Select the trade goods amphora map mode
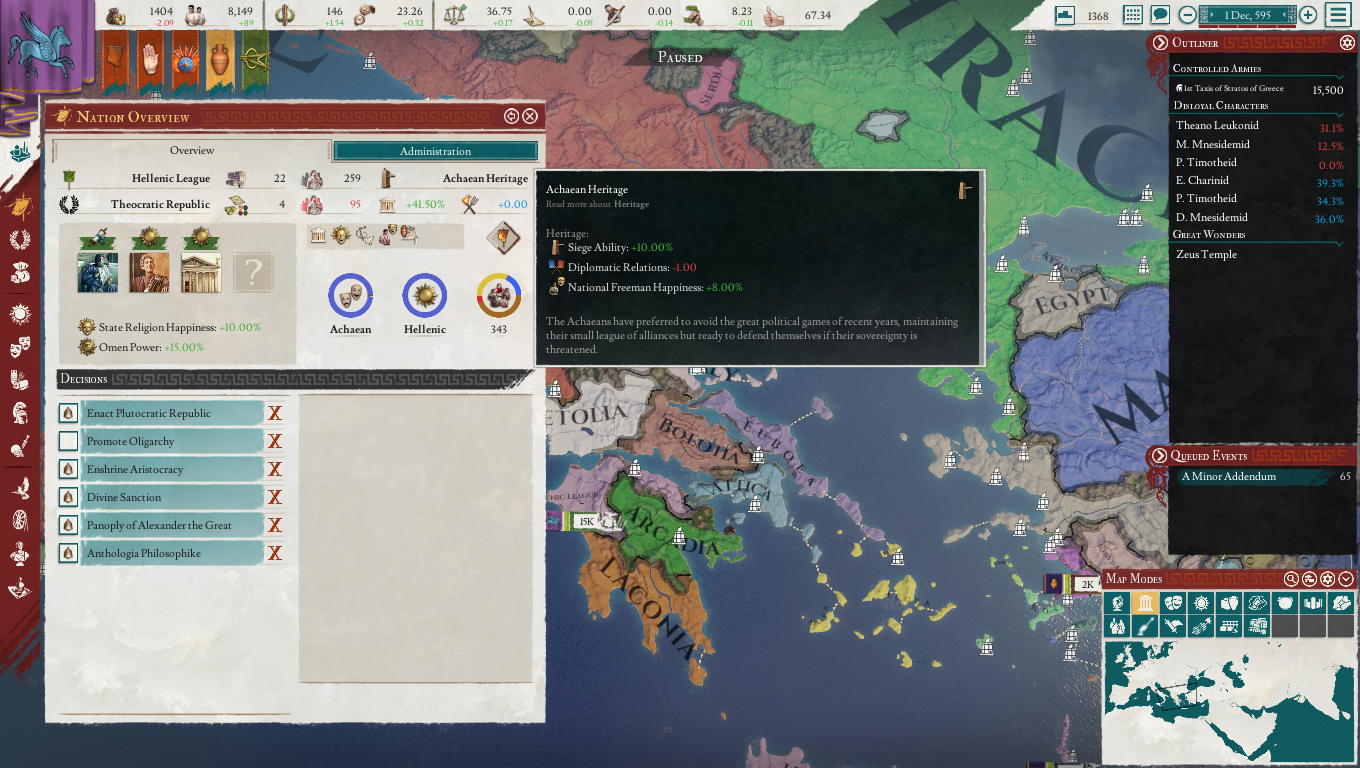 [x=1229, y=602]
